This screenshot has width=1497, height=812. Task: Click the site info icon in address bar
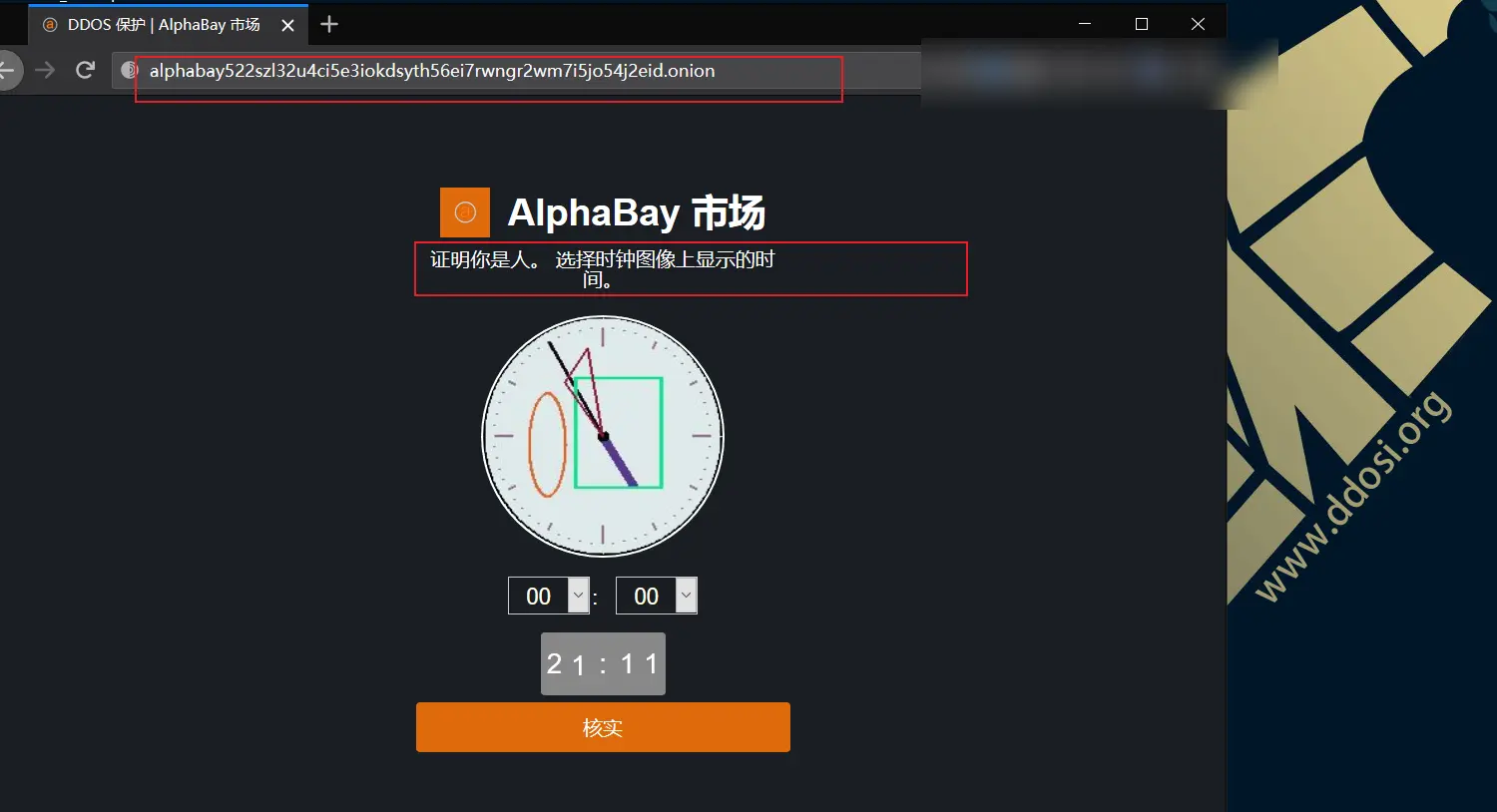(129, 70)
